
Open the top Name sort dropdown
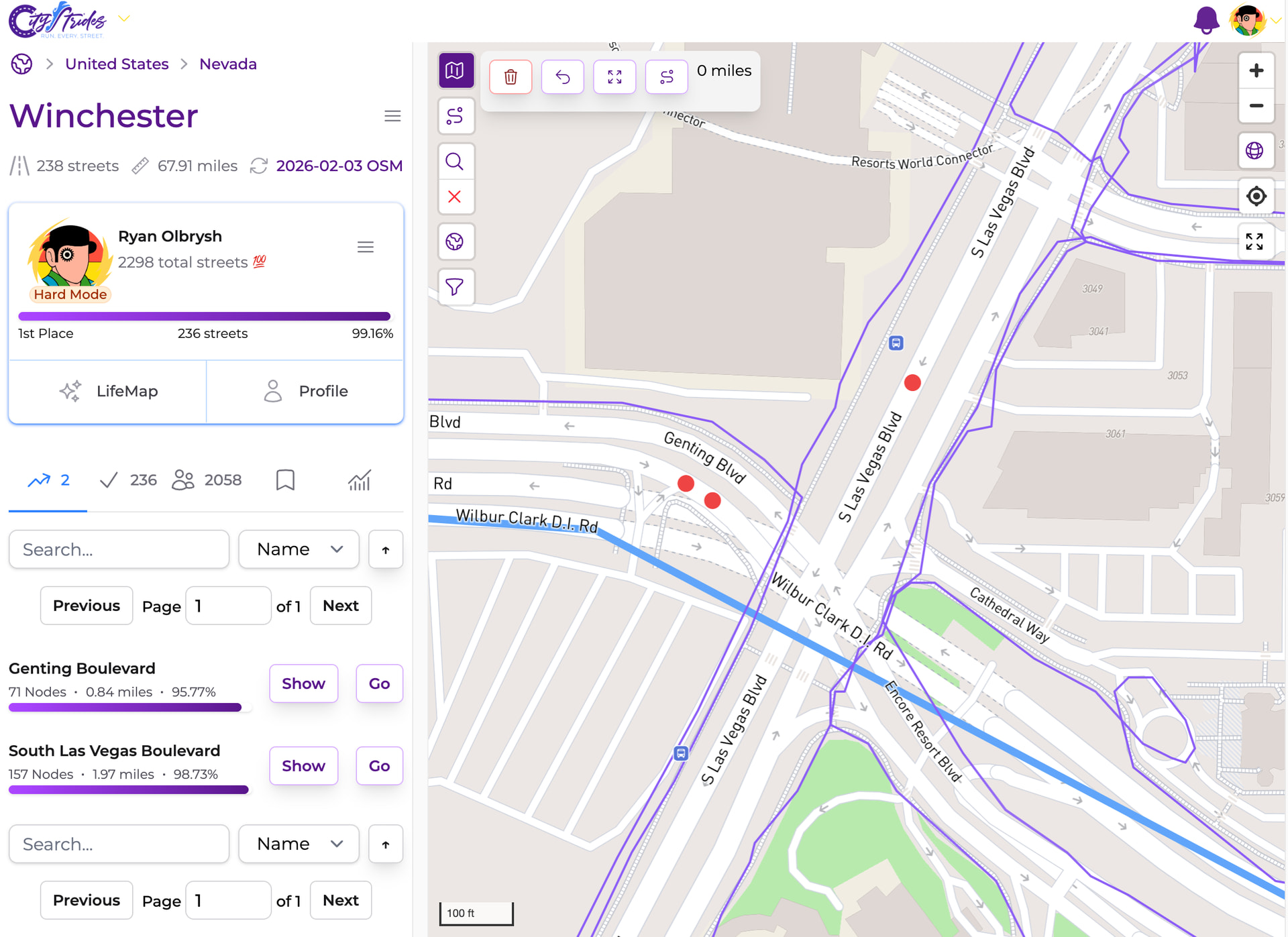[299, 550]
